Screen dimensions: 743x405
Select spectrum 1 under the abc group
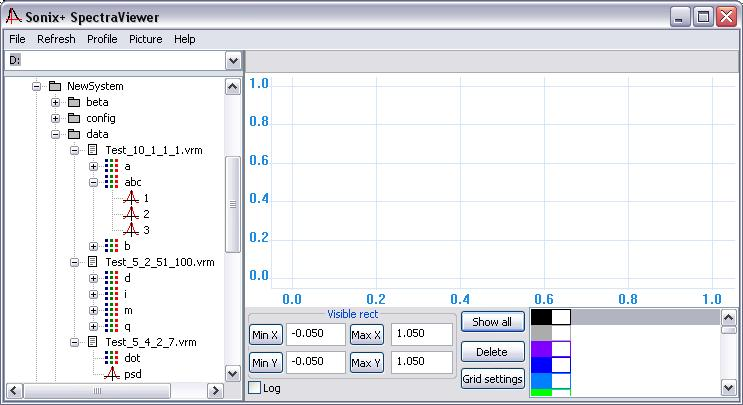pyautogui.click(x=129, y=198)
